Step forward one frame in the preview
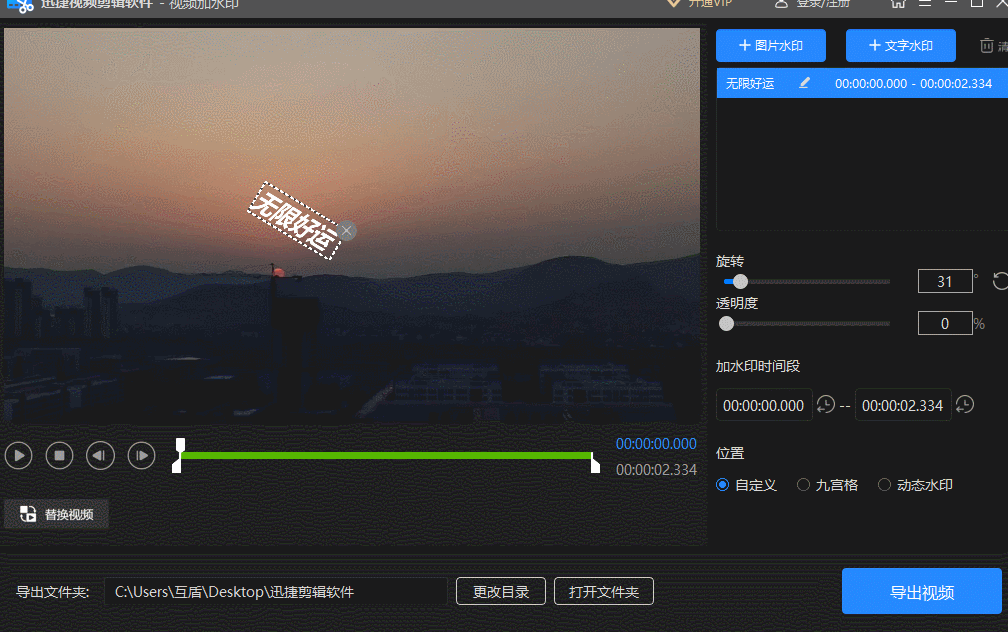1008x632 pixels. (x=141, y=455)
